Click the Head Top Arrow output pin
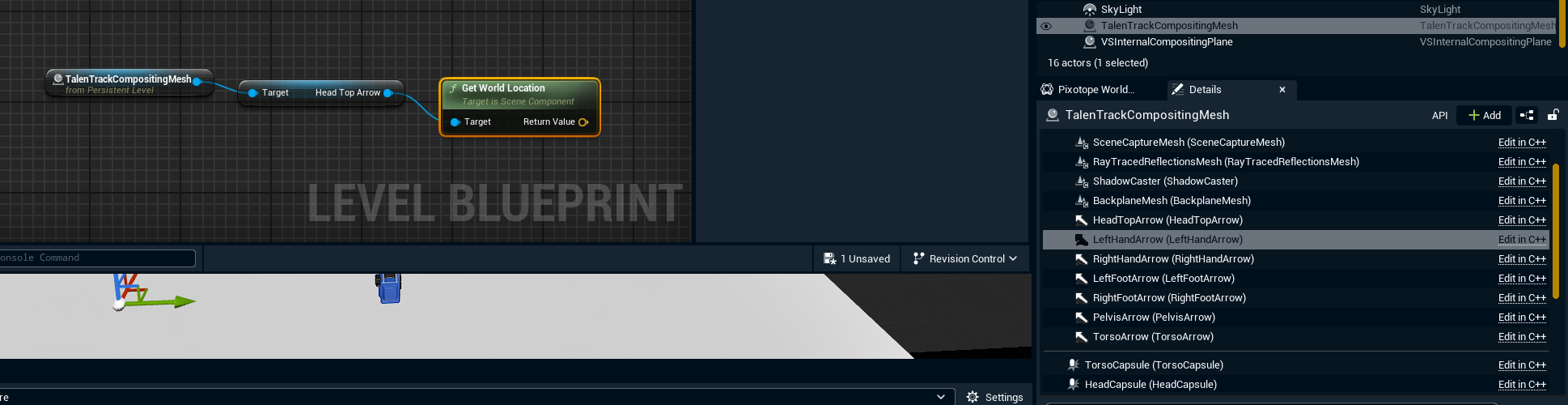 388,93
